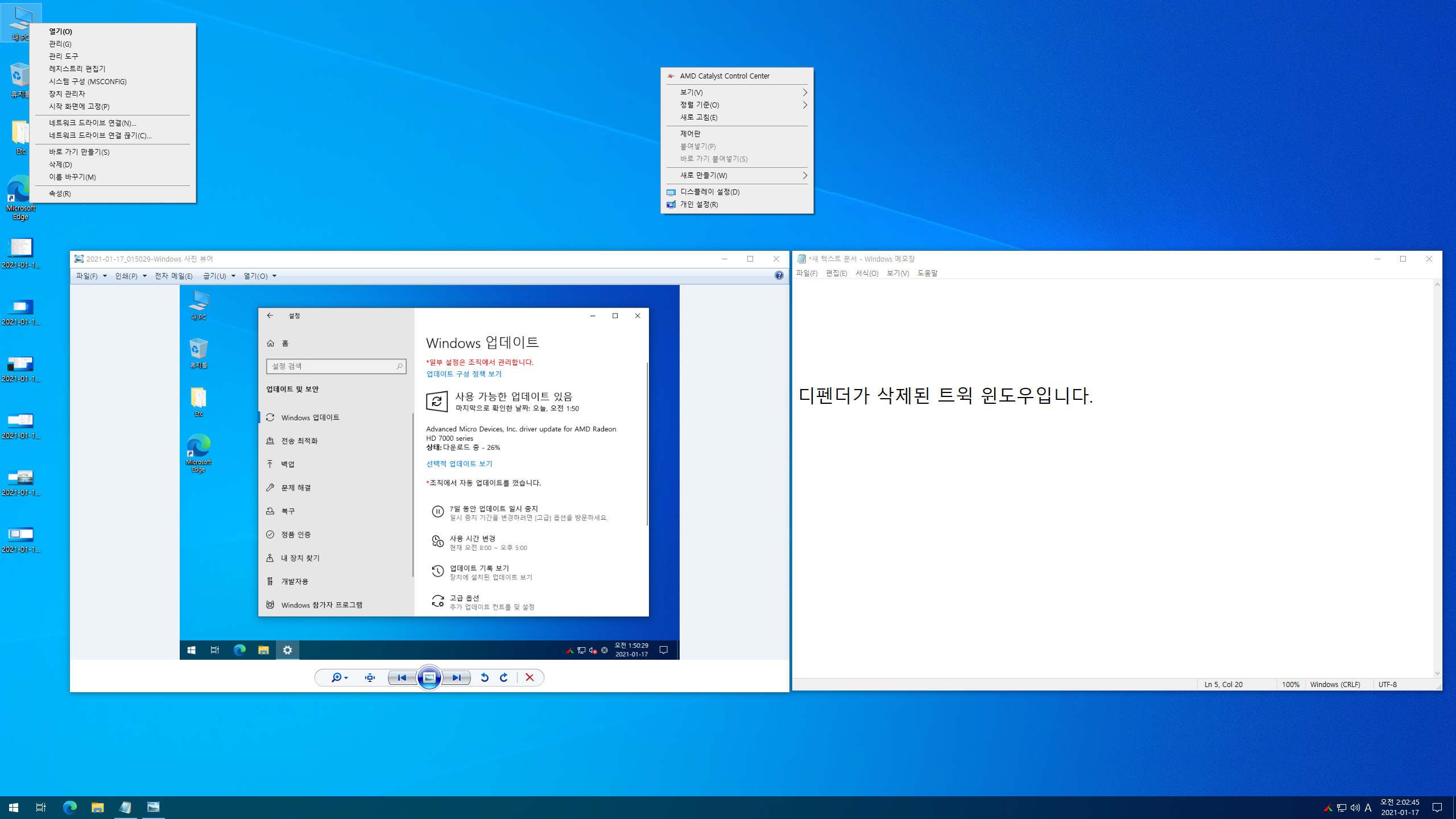Open Microsoft Edge from the taskbar
This screenshot has width=1456, height=819.
[69, 807]
